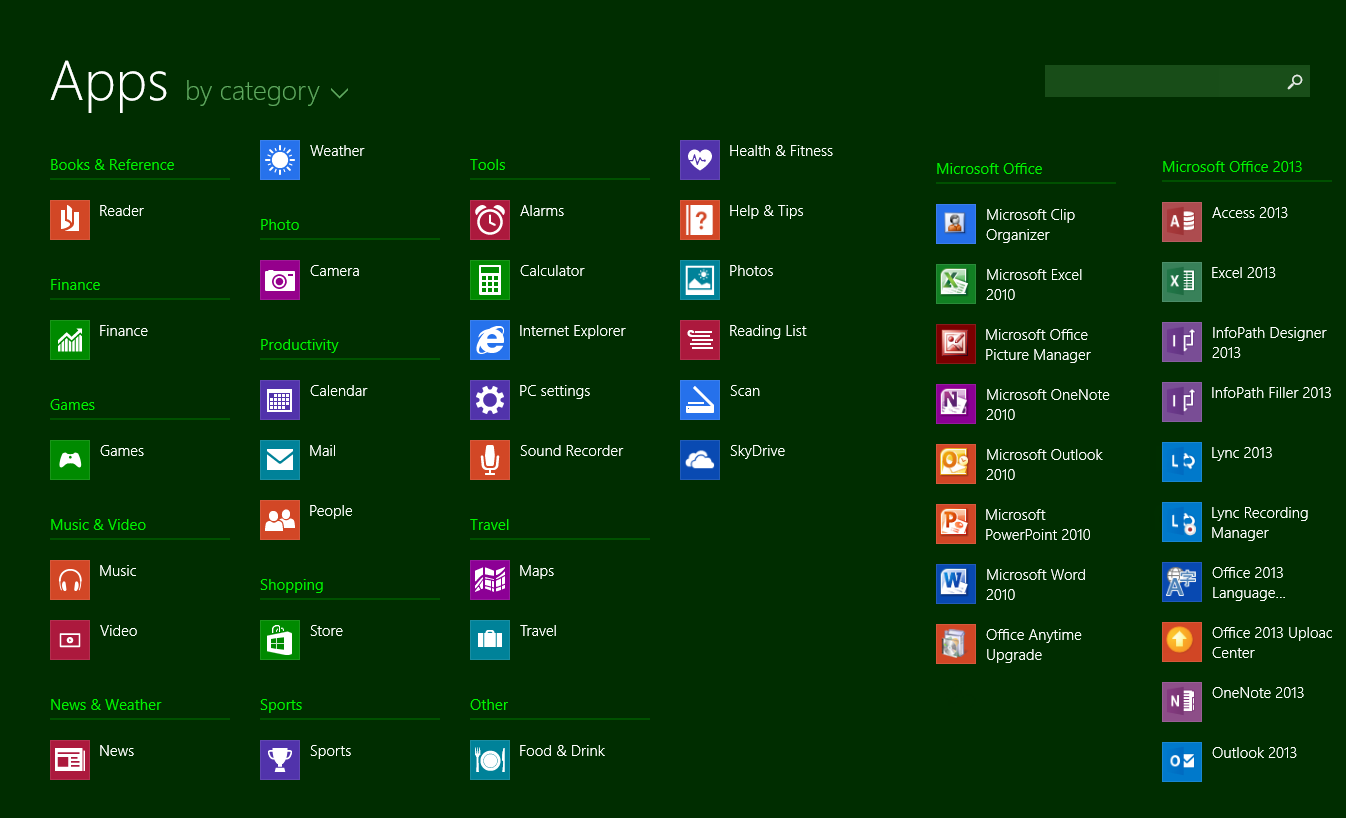This screenshot has width=1346, height=818.
Task: Open the Calendar app icon
Action: point(280,400)
